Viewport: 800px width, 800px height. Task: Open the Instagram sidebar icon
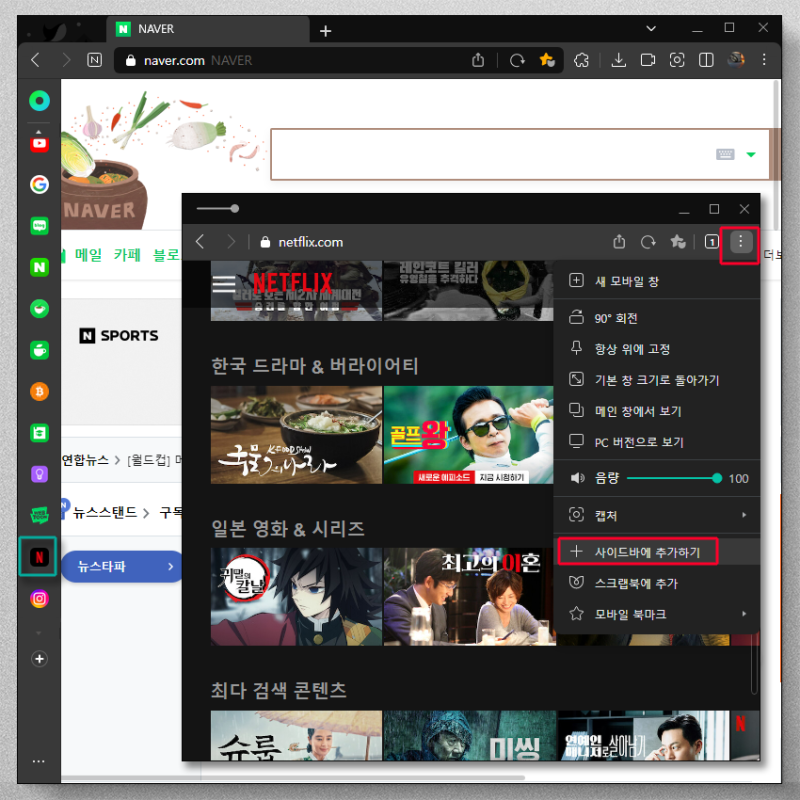[39, 598]
